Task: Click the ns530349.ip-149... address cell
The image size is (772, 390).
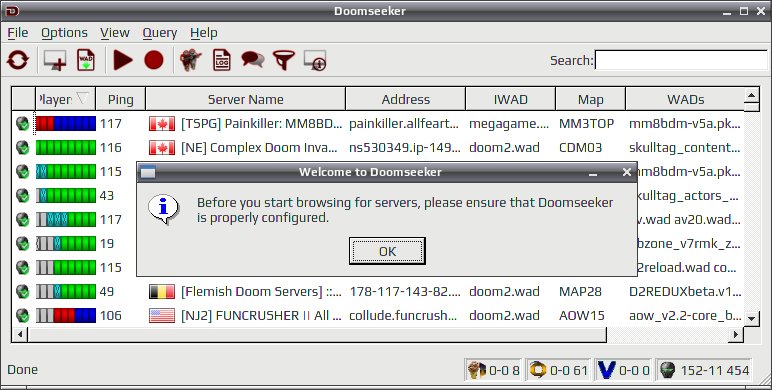Action: point(405,148)
